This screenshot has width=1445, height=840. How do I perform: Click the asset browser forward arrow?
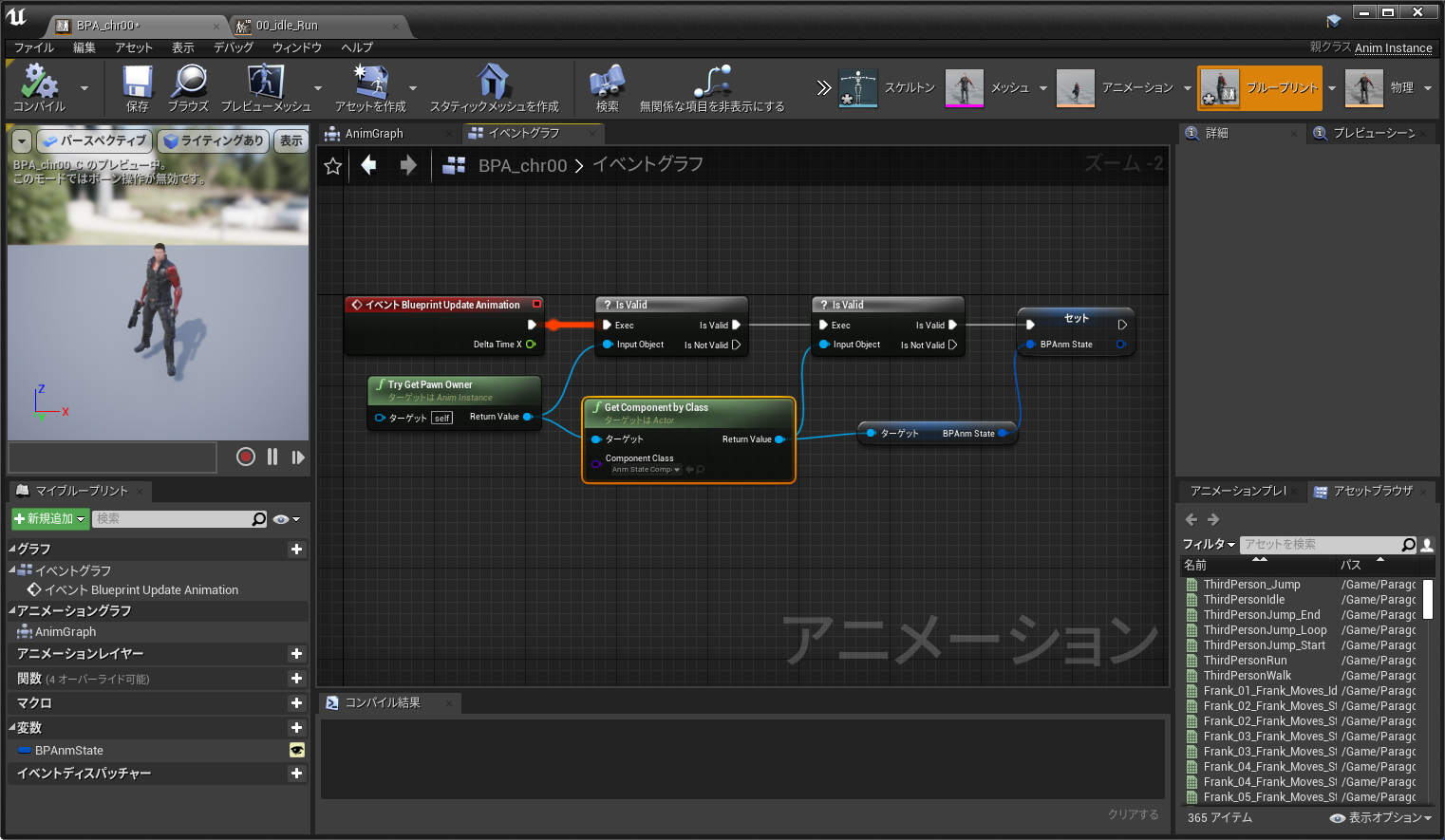click(x=1213, y=519)
